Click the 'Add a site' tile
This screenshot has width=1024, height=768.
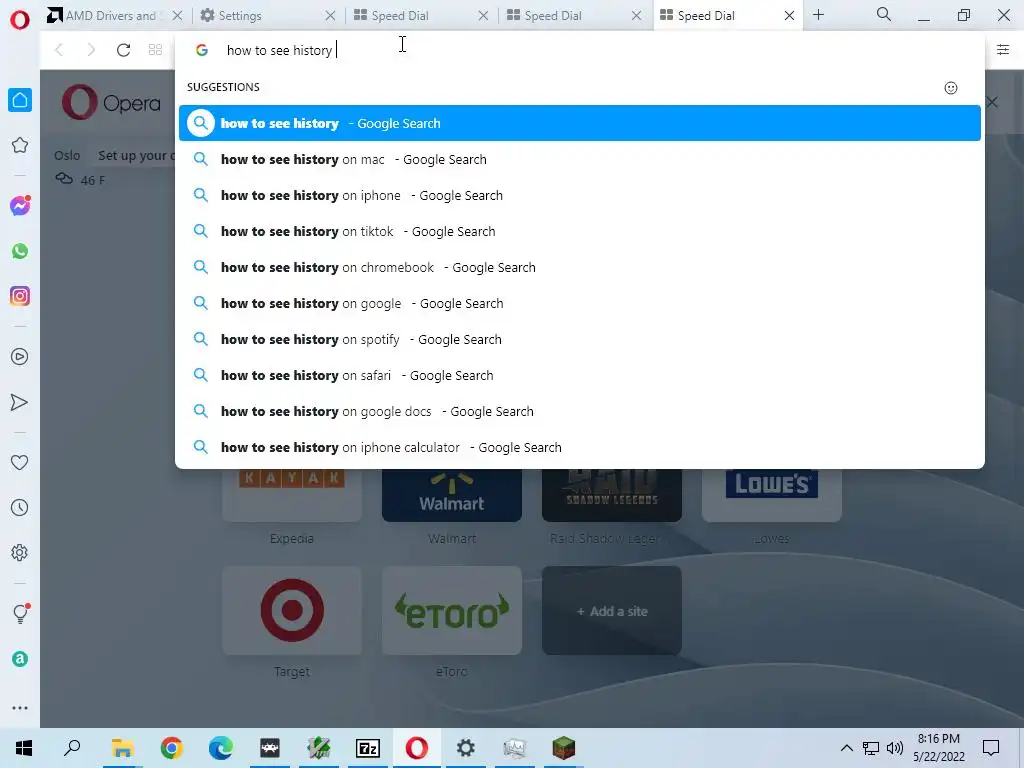612,611
